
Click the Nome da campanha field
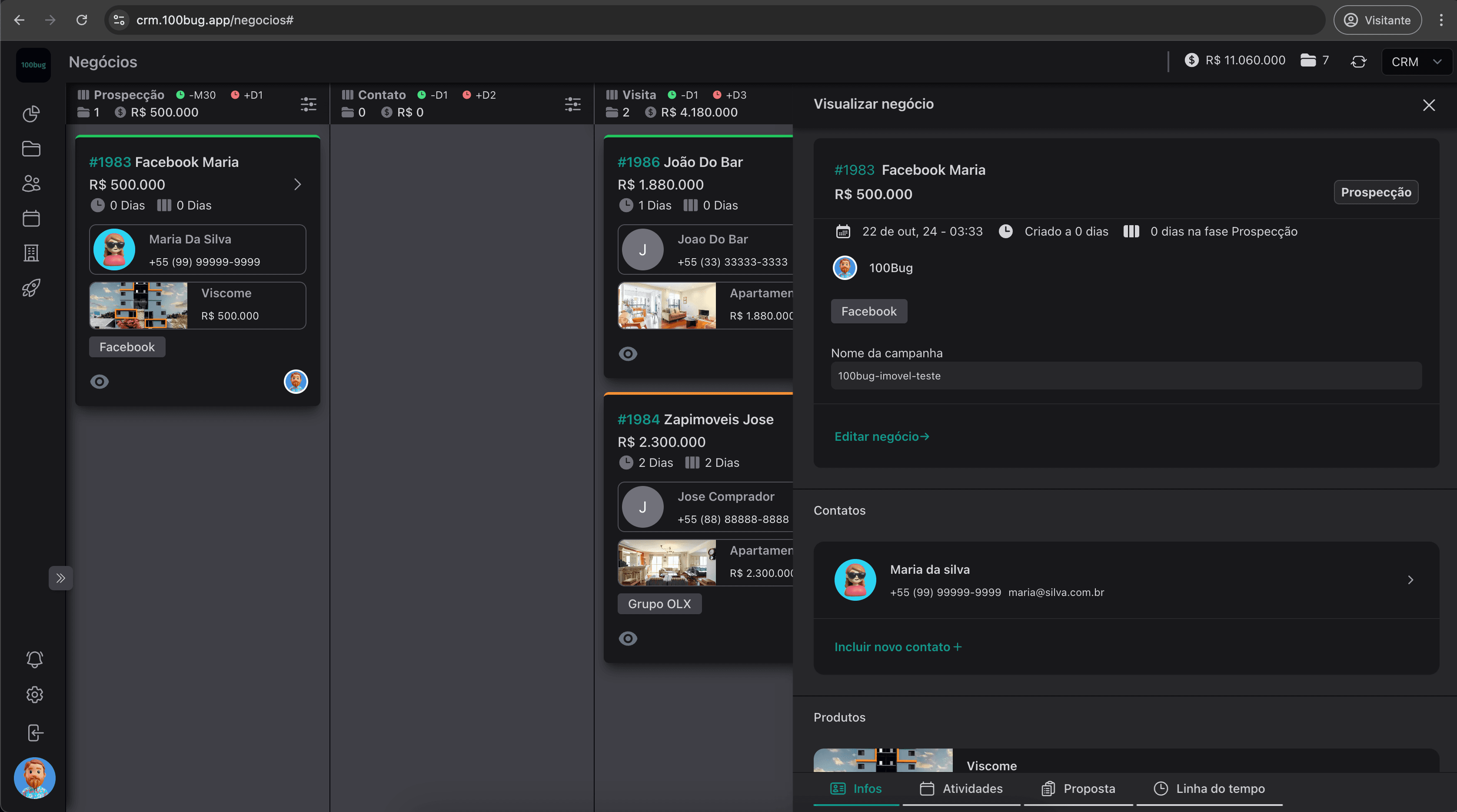[x=1125, y=376]
